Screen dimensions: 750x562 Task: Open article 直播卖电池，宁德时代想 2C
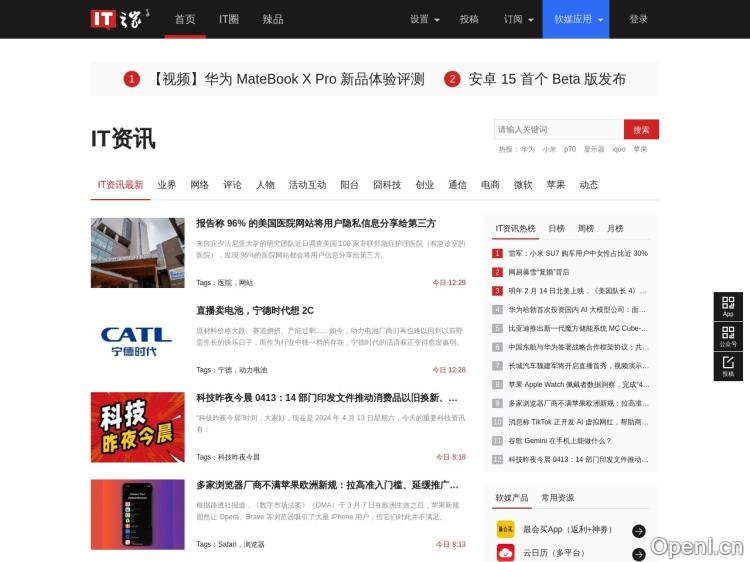click(x=255, y=310)
